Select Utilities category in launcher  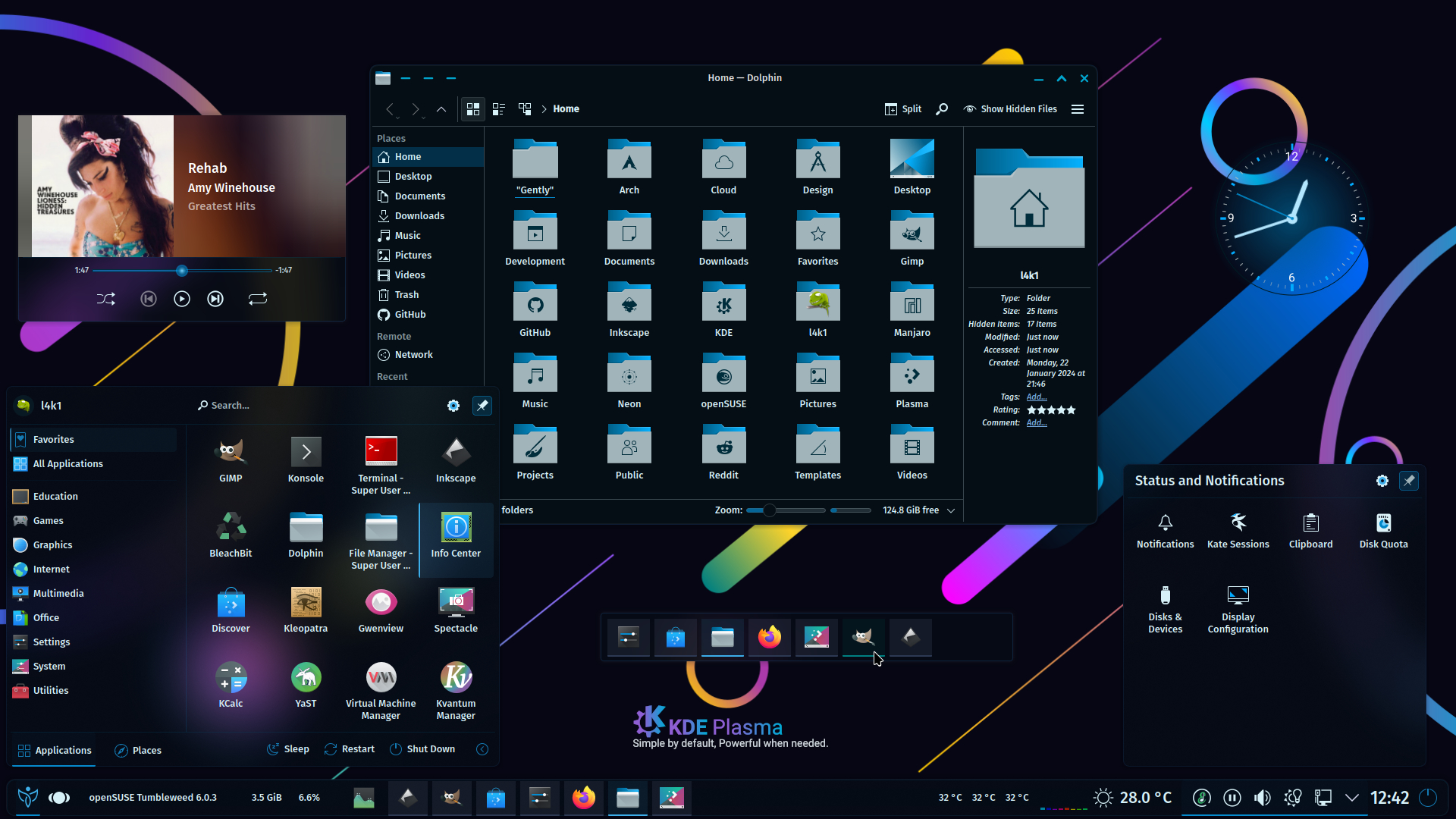(x=94, y=691)
